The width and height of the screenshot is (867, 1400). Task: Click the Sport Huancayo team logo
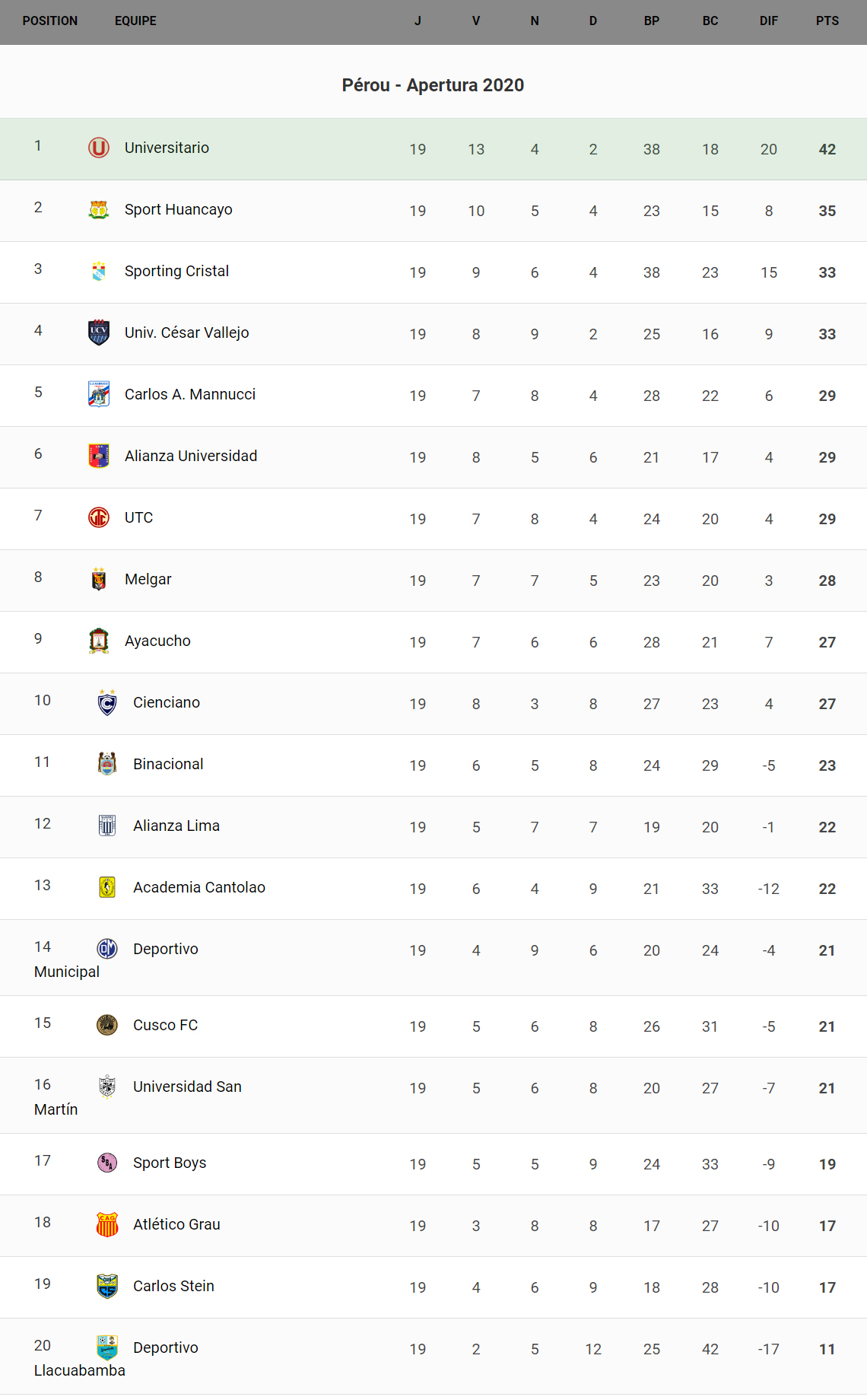pyautogui.click(x=99, y=209)
